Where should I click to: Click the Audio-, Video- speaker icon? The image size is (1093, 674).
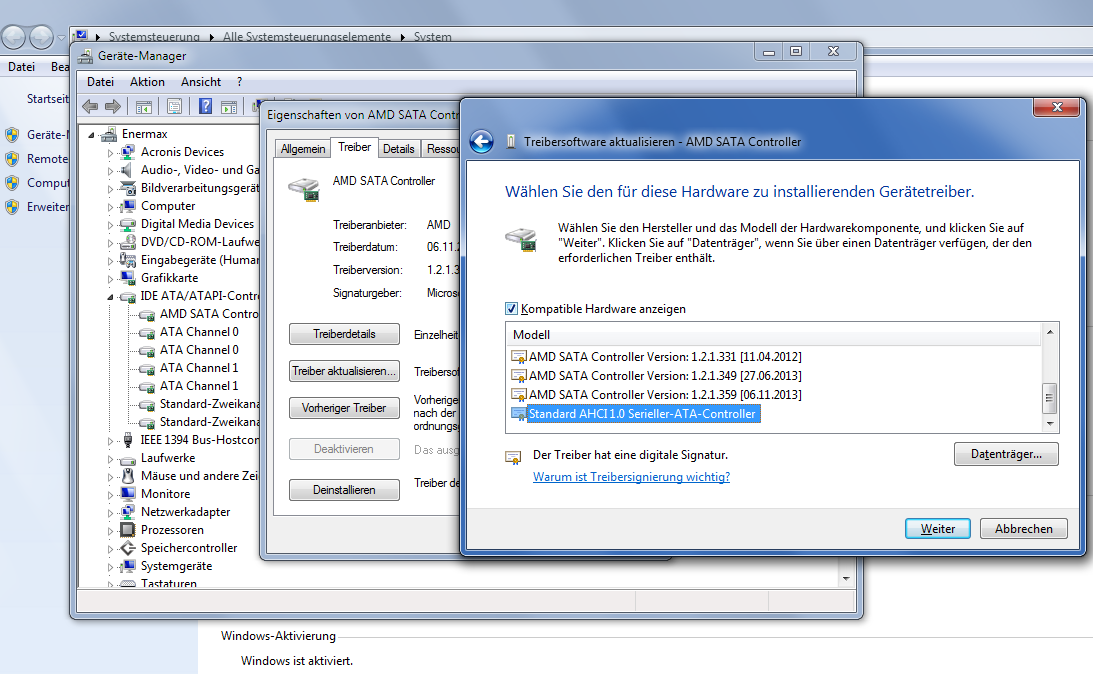(x=128, y=169)
